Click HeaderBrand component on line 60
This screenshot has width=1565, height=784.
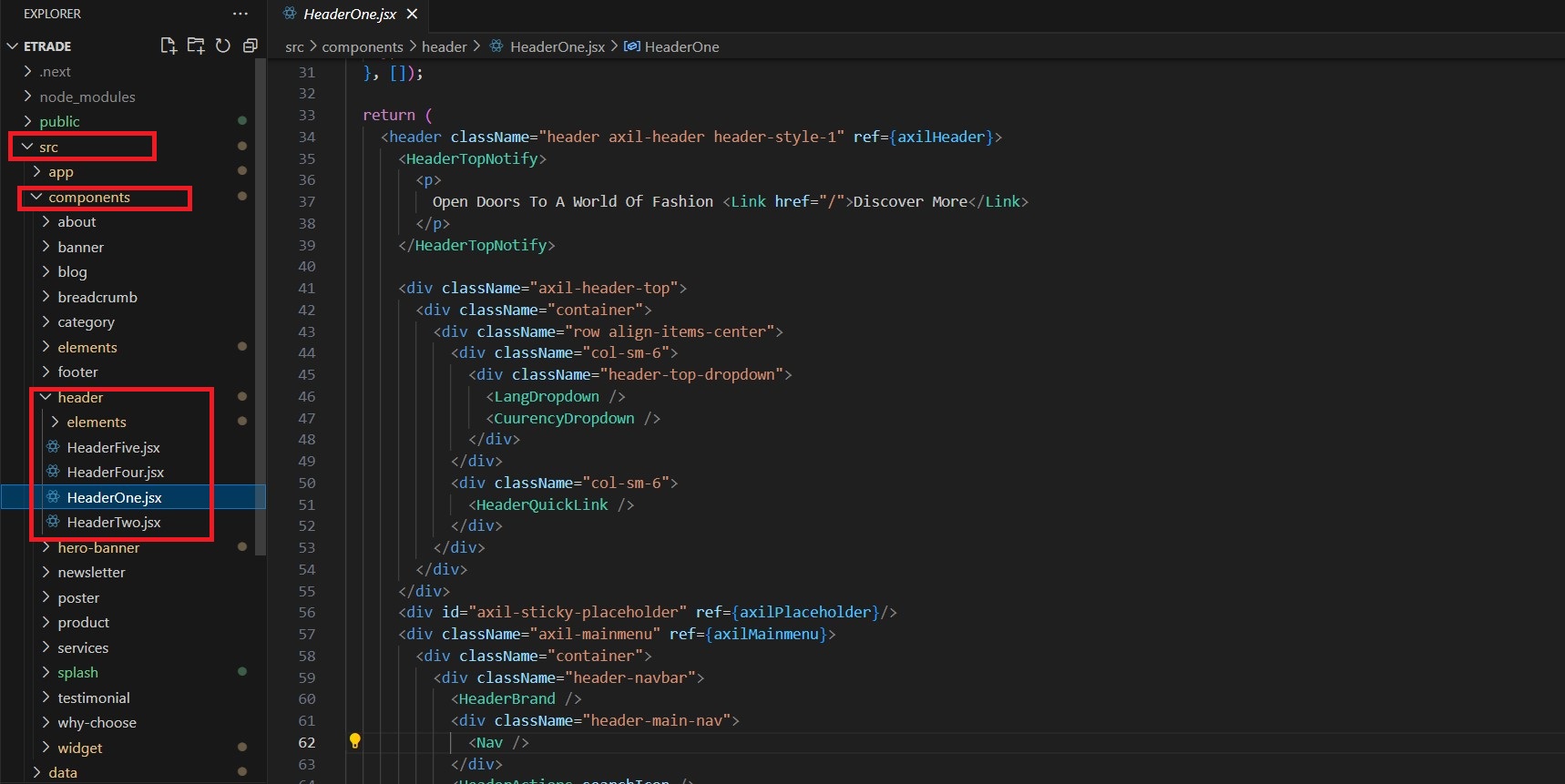pos(506,698)
